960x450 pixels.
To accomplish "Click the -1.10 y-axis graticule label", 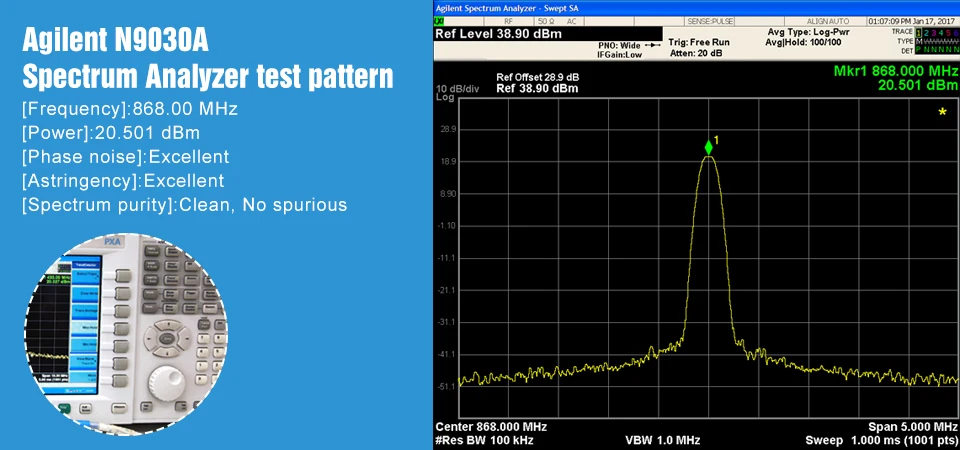I will (444, 226).
